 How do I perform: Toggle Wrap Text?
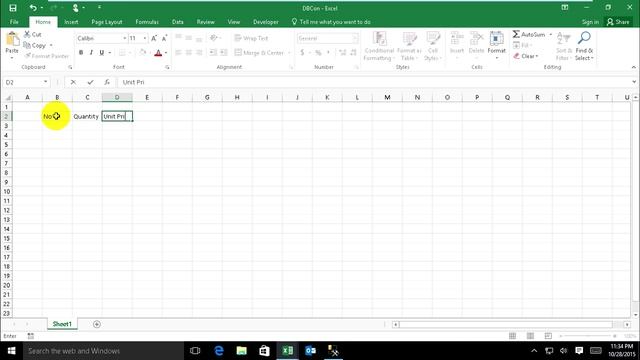(x=251, y=38)
